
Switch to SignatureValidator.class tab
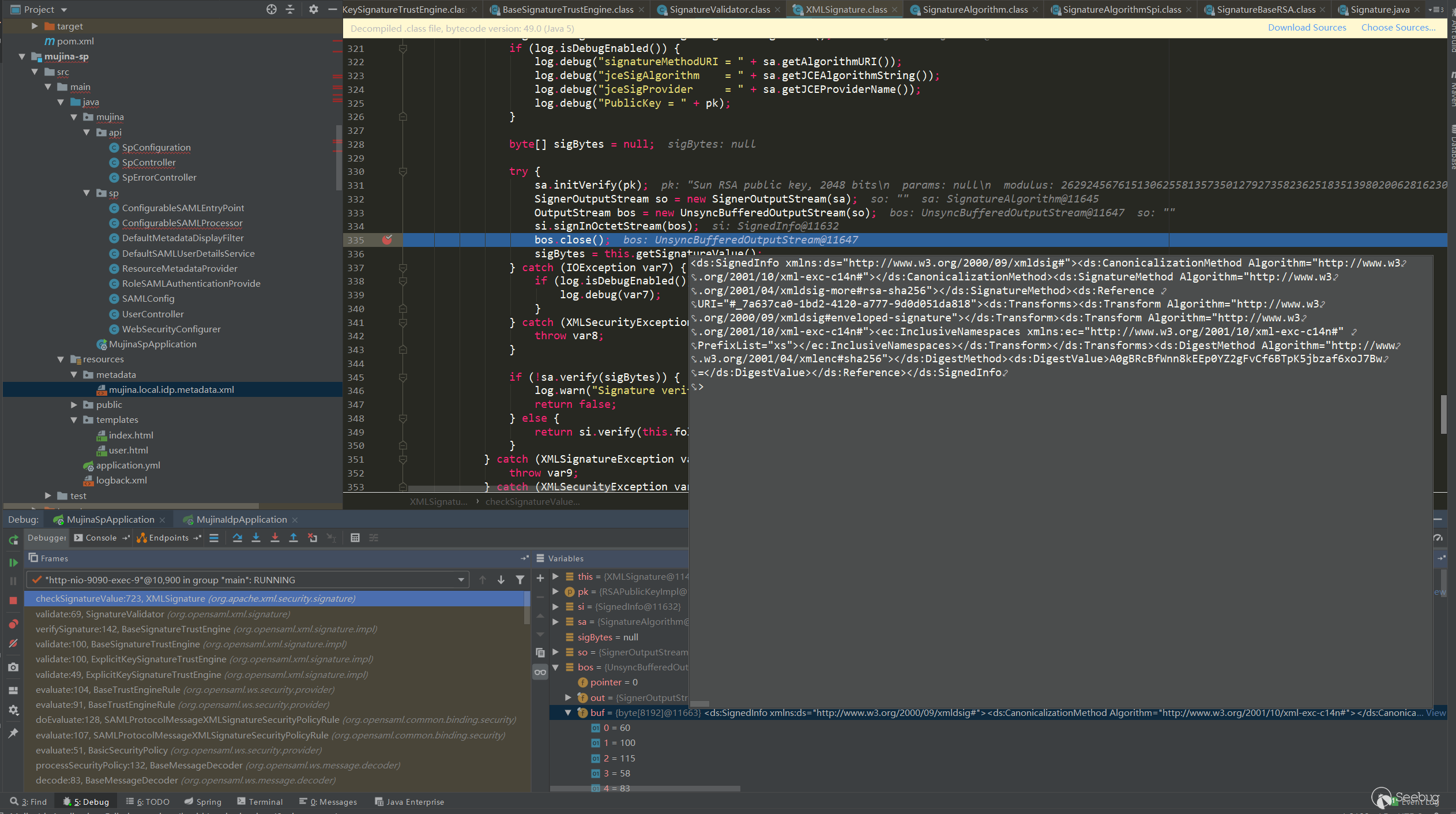(719, 9)
